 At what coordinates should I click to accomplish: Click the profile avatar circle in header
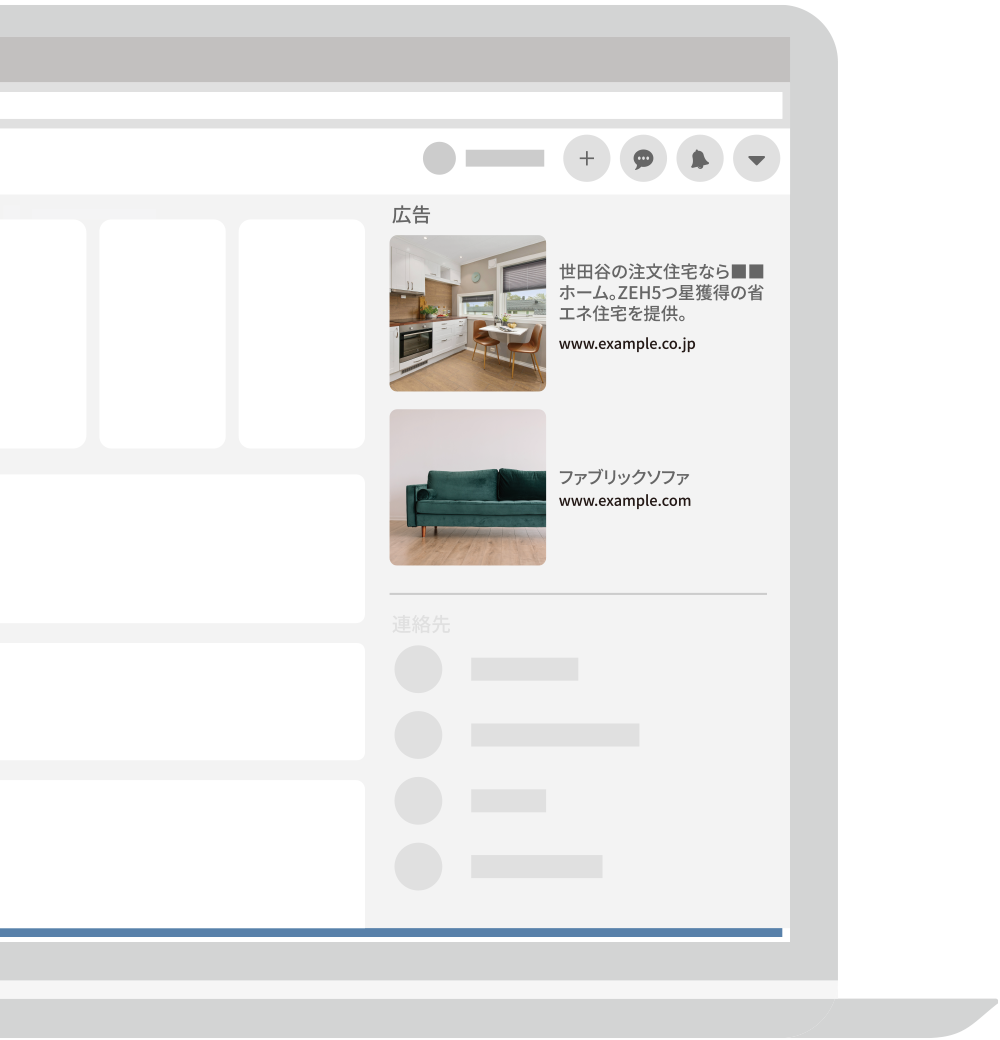pos(439,159)
